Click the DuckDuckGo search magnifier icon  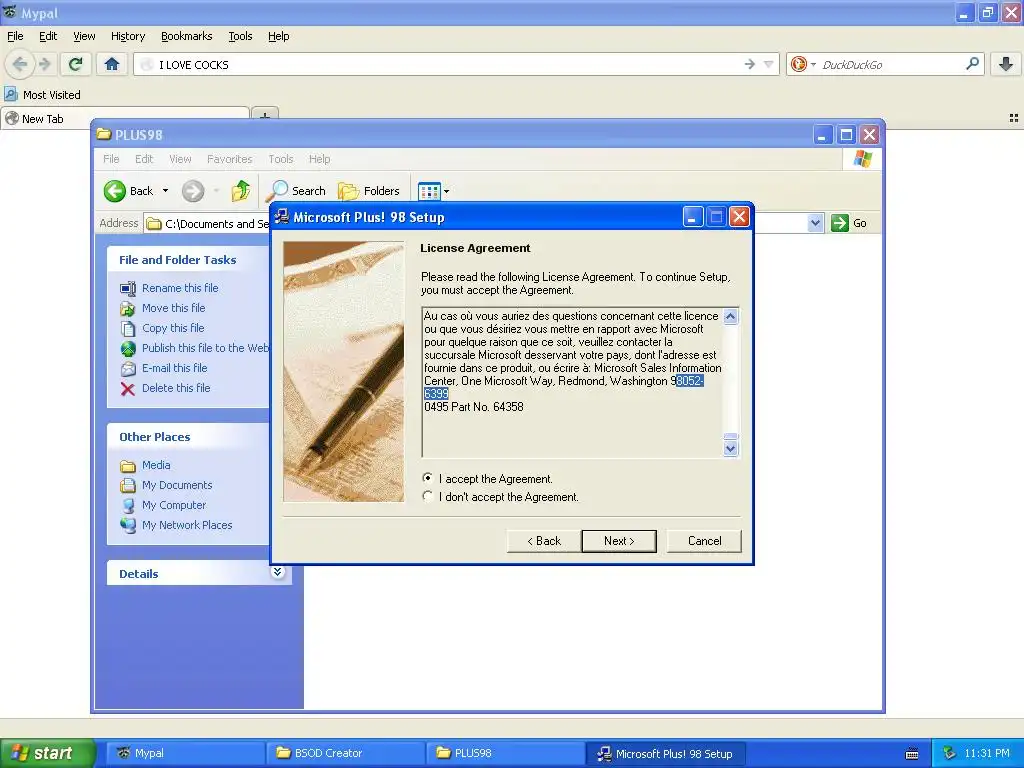tap(972, 64)
